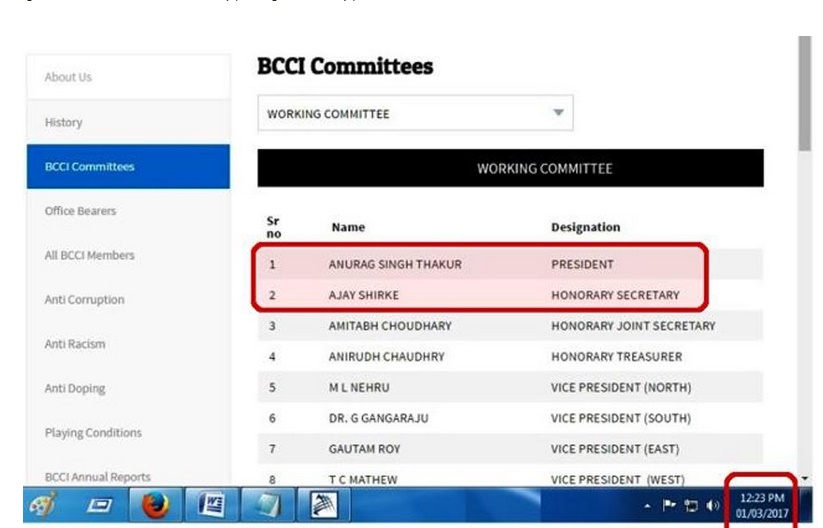This screenshot has height=528, width=823.
Task: Click the Honorary Secretary designation
Action: 615,295
